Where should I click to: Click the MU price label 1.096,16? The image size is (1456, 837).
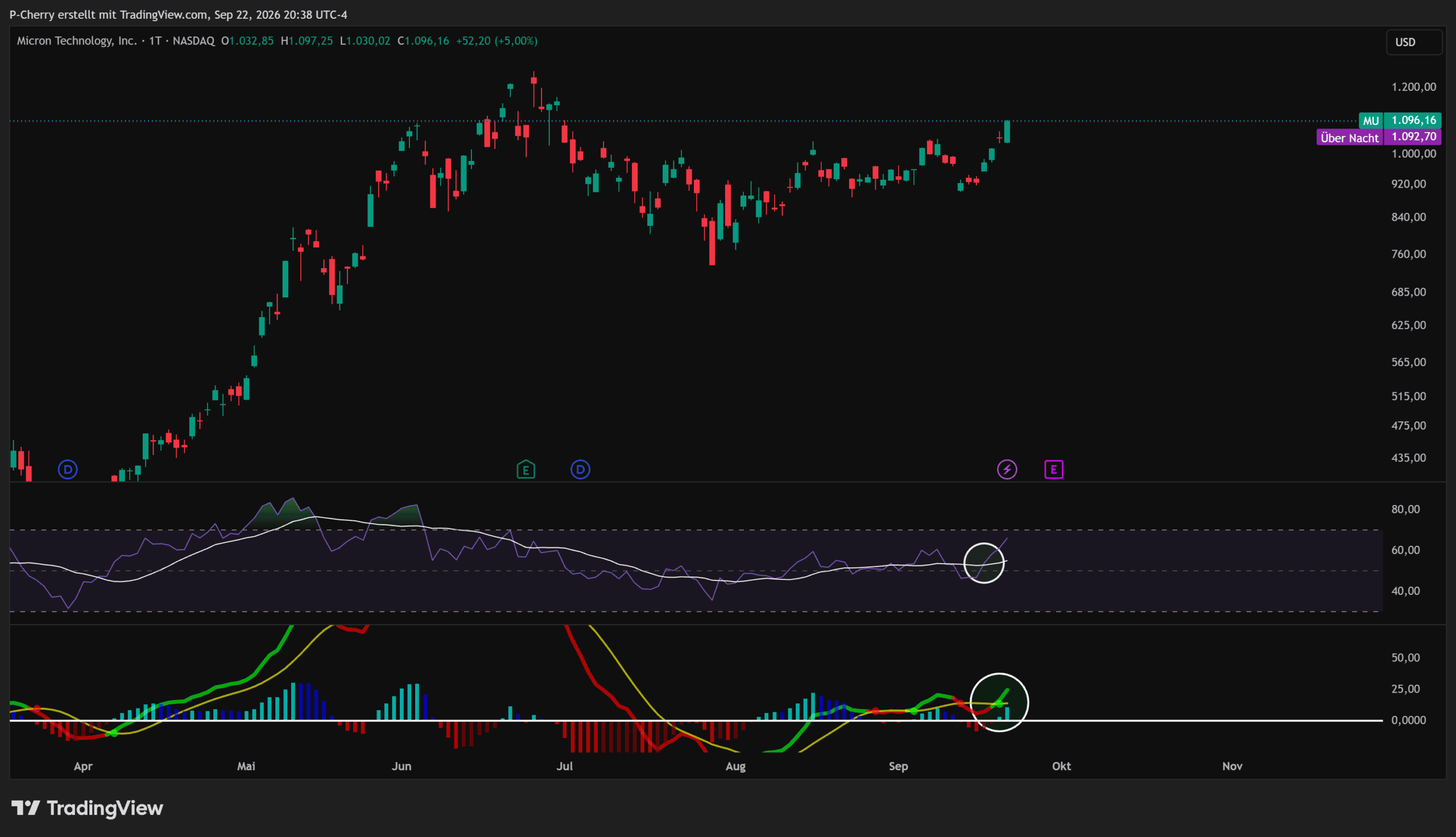[x=1400, y=120]
